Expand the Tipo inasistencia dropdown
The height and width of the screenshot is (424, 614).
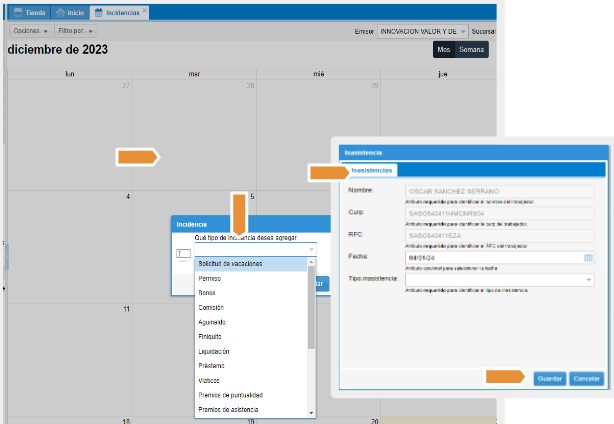589,279
